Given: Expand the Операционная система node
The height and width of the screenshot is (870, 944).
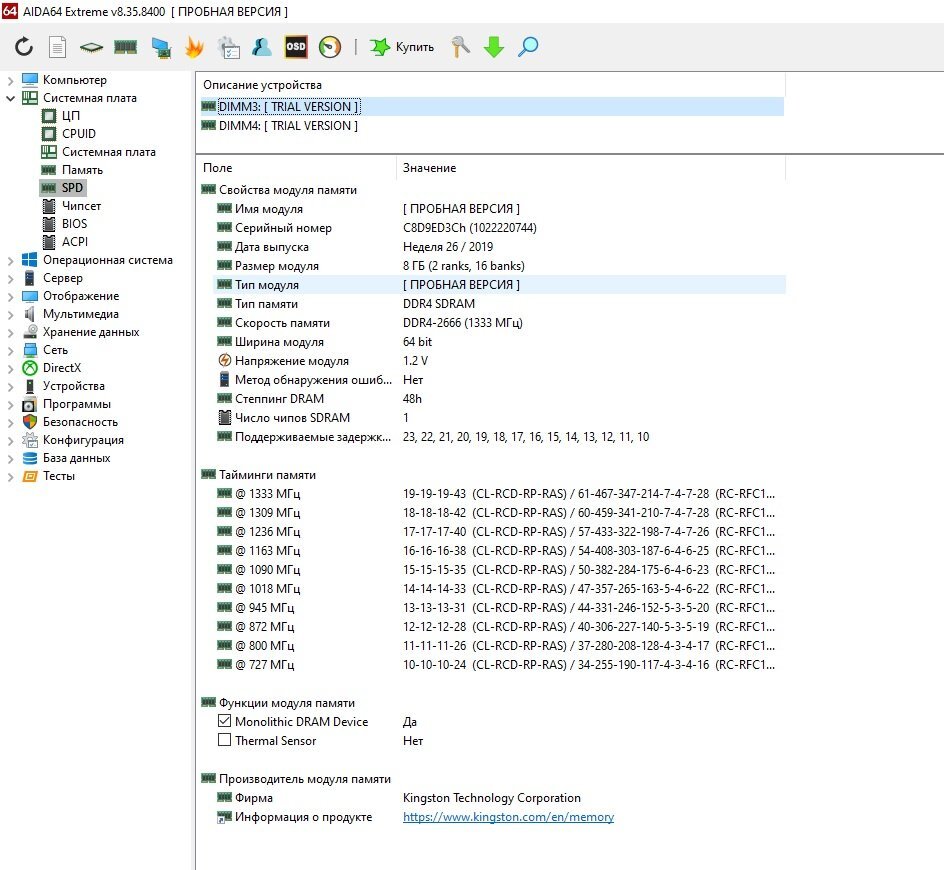Looking at the screenshot, I should pyautogui.click(x=10, y=261).
